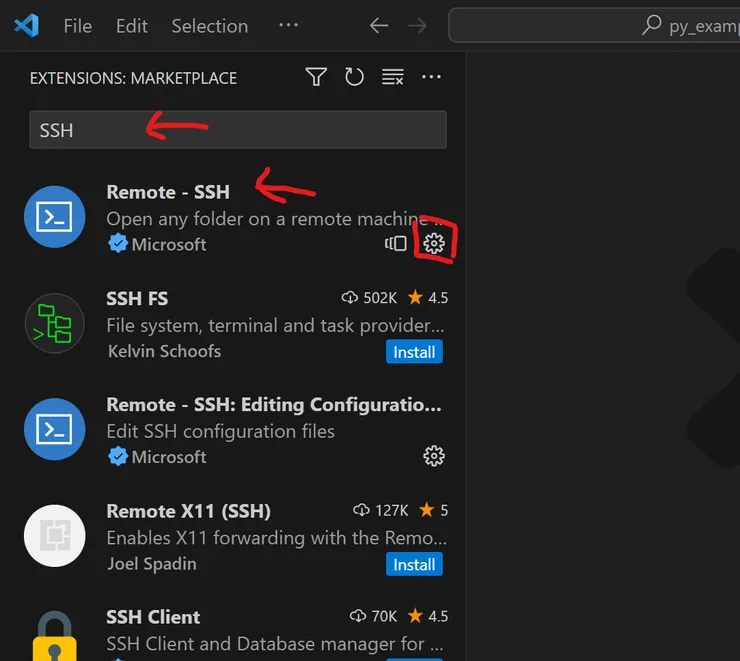The height and width of the screenshot is (661, 740).
Task: Click SSH Client 4.5 star rating
Action: tap(428, 616)
